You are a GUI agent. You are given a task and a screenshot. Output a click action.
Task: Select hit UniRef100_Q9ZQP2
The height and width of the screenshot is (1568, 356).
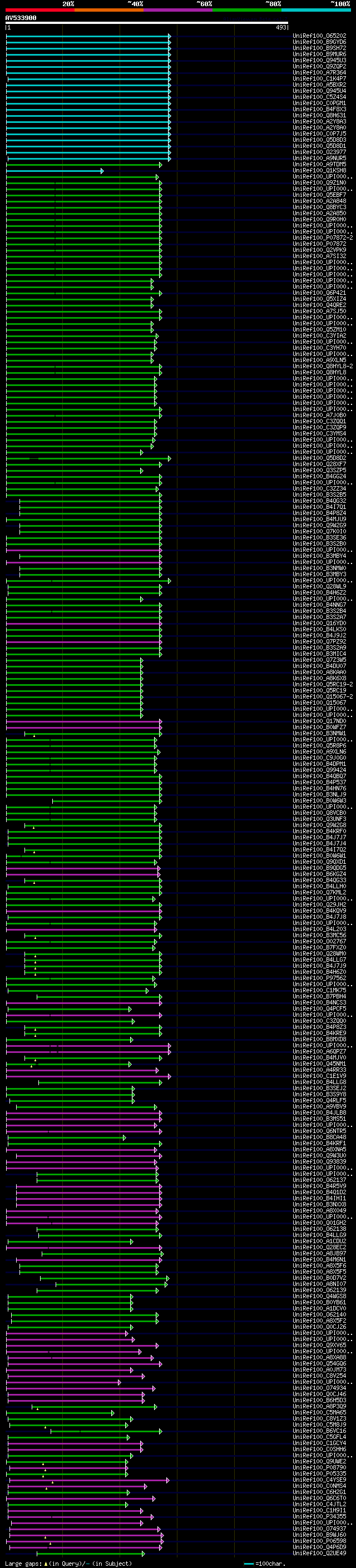[x=319, y=66]
